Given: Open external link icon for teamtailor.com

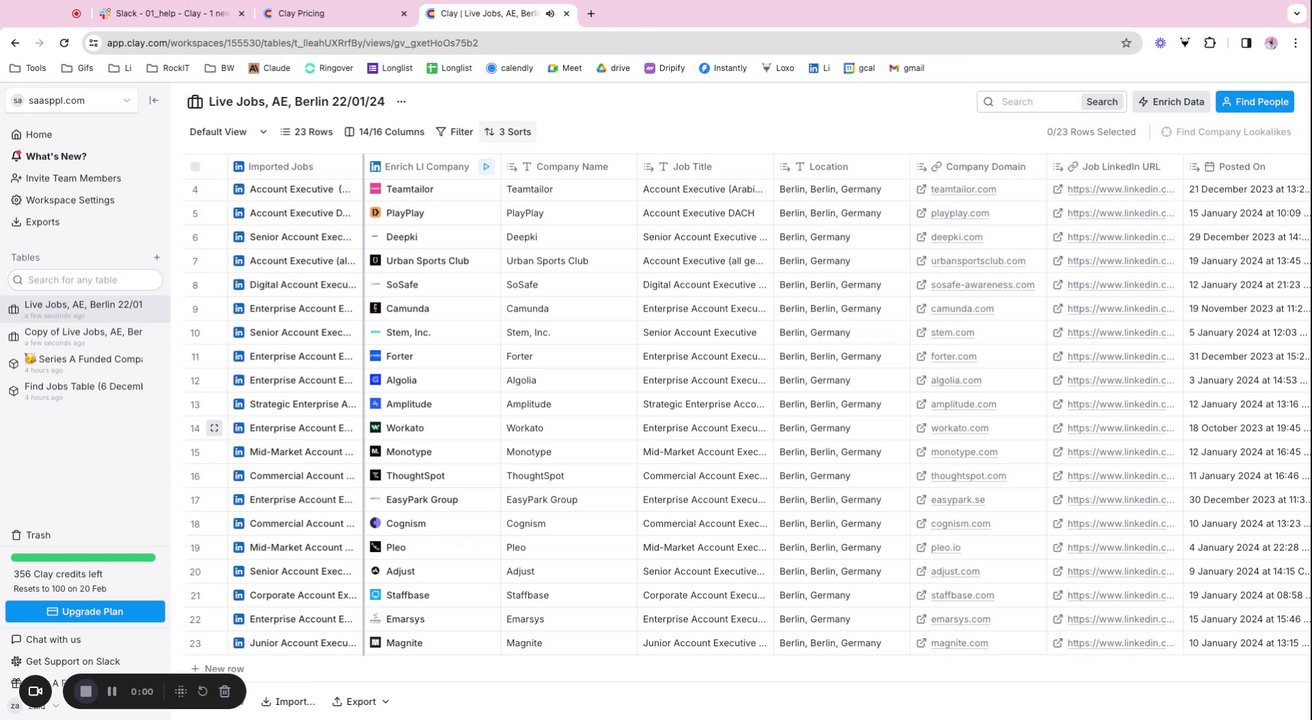Looking at the screenshot, I should tap(922, 189).
